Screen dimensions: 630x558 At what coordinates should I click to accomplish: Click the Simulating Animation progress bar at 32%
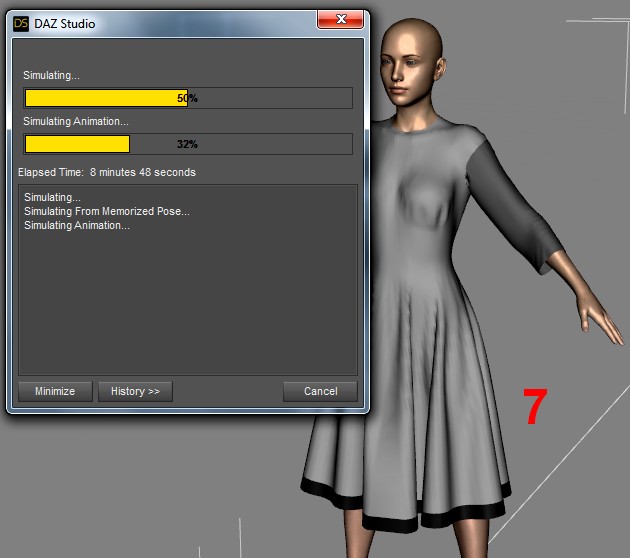188,144
